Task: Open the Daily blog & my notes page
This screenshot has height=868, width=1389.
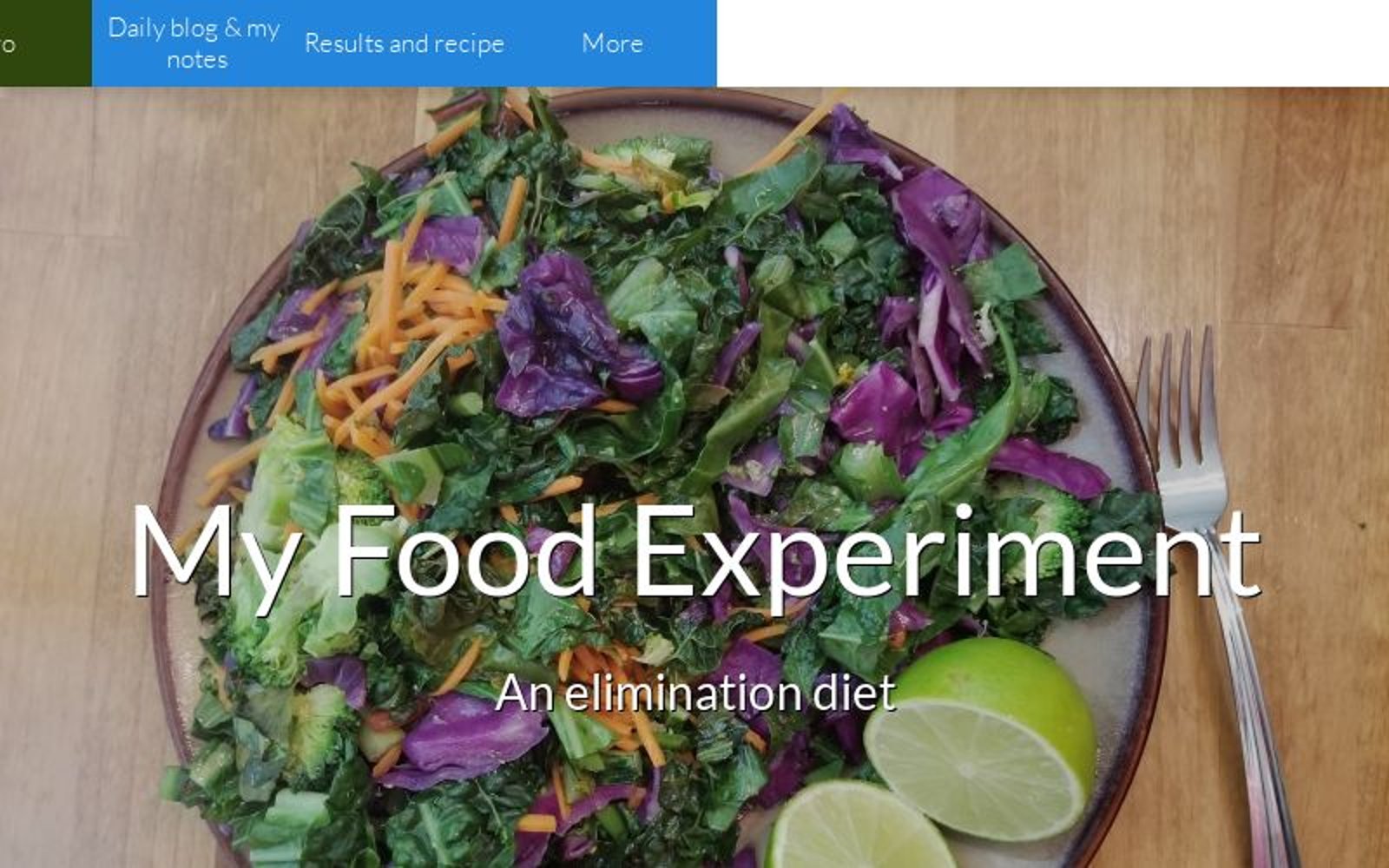Action: click(x=194, y=43)
